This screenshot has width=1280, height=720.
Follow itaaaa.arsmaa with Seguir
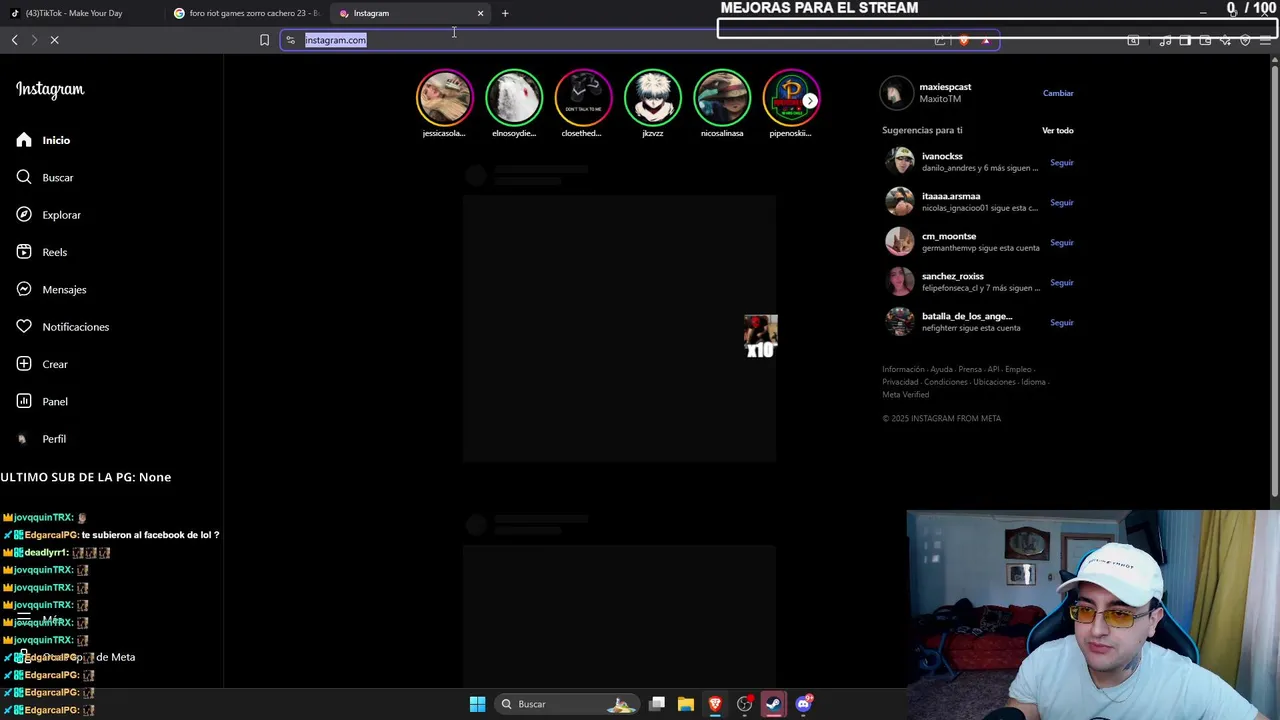point(1061,202)
